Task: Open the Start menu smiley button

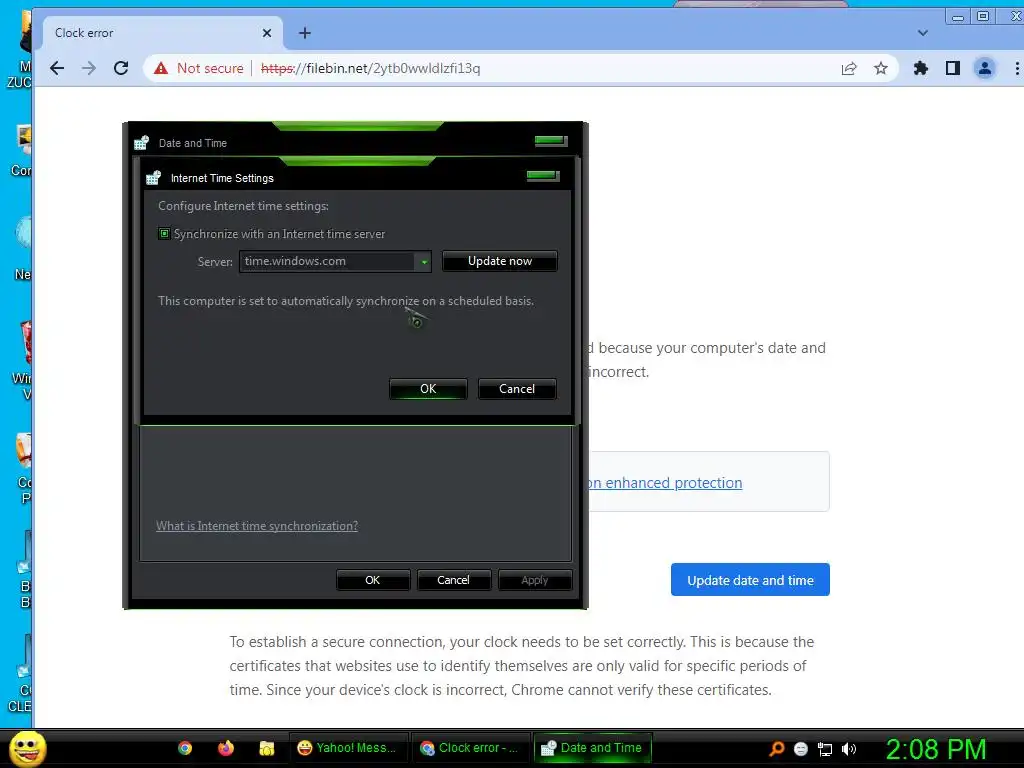Action: 27,749
